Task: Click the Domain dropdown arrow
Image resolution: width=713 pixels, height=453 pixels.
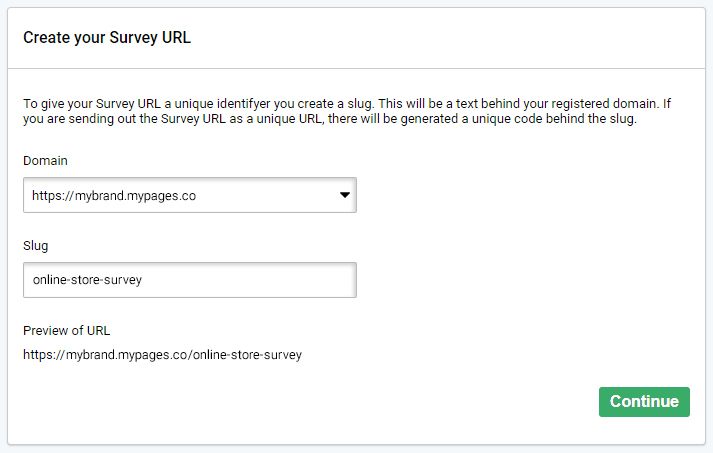Action: (344, 196)
